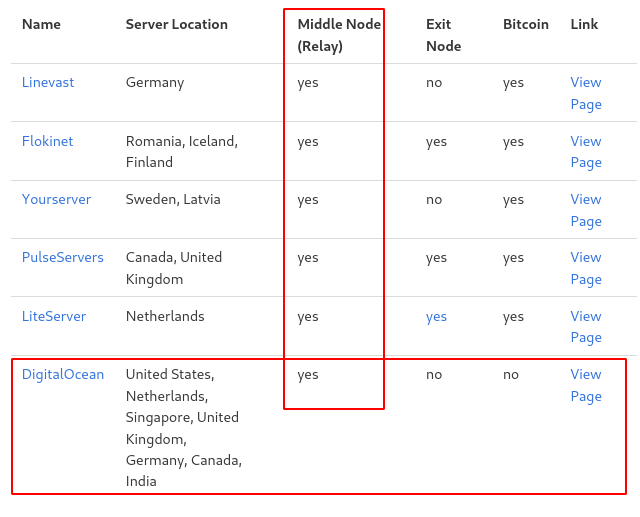Visit the PulseServers link

coord(62,257)
